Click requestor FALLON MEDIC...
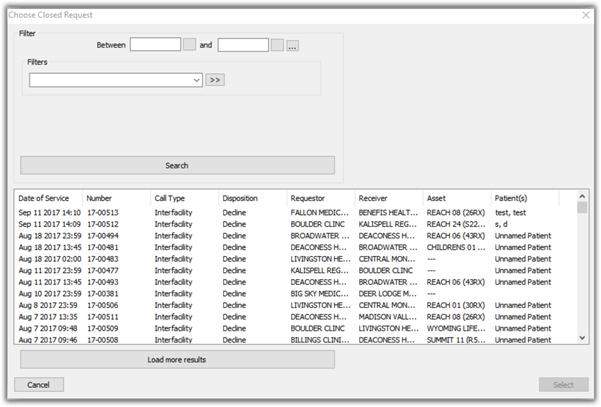 click(x=320, y=212)
